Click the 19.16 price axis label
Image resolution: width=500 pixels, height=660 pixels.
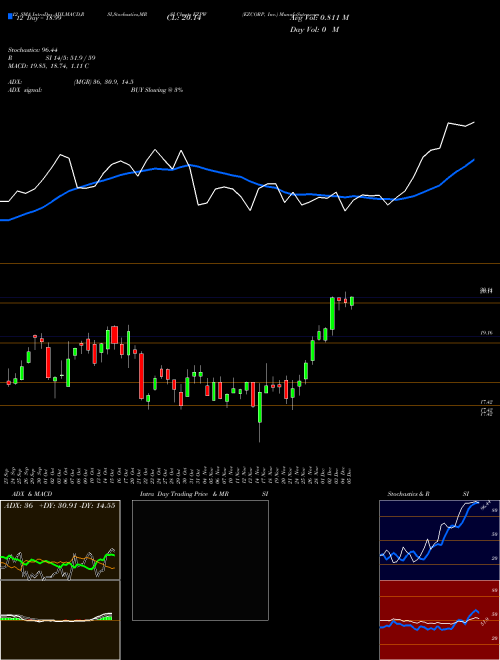486,333
